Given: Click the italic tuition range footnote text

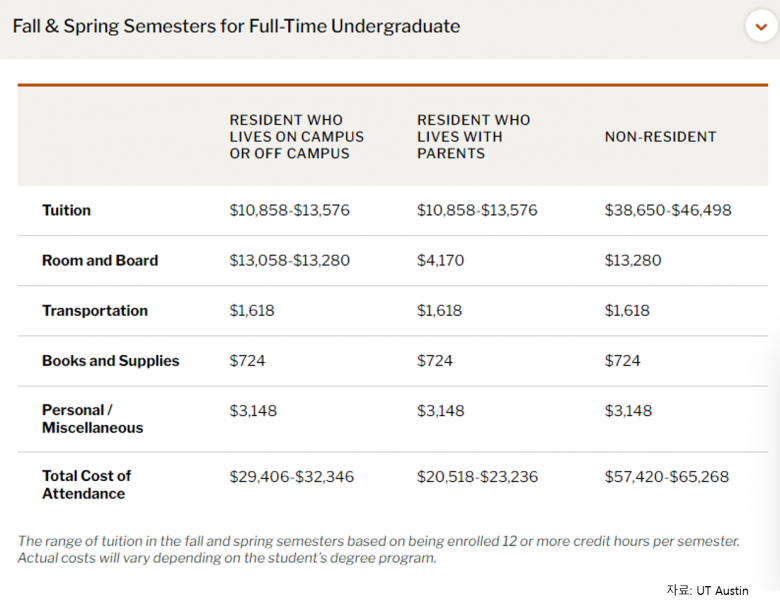Looking at the screenshot, I should click(378, 549).
